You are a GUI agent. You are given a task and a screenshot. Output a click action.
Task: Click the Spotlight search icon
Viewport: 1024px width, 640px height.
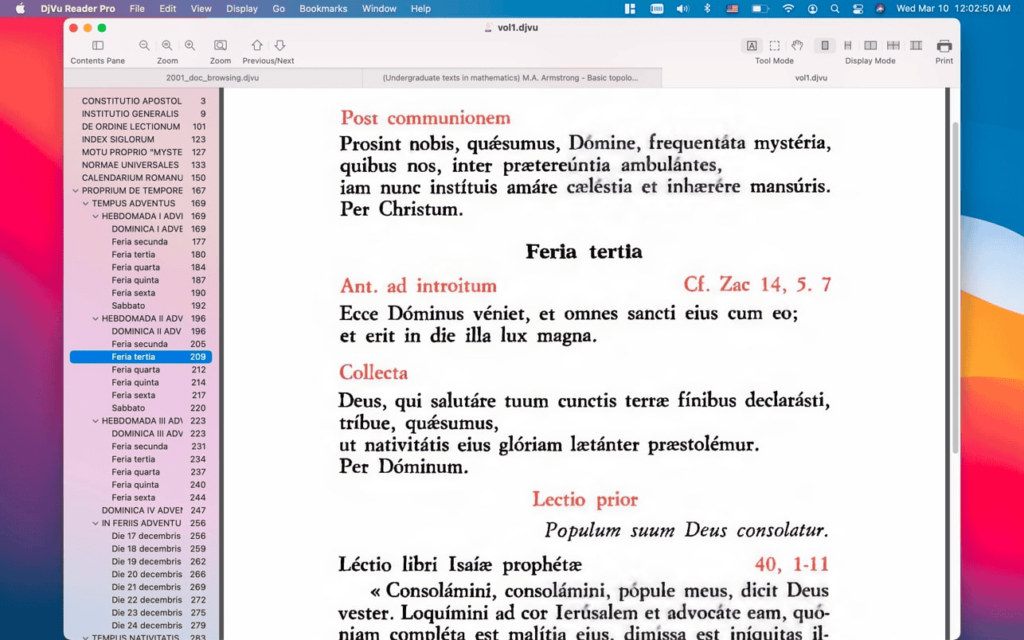(x=836, y=8)
